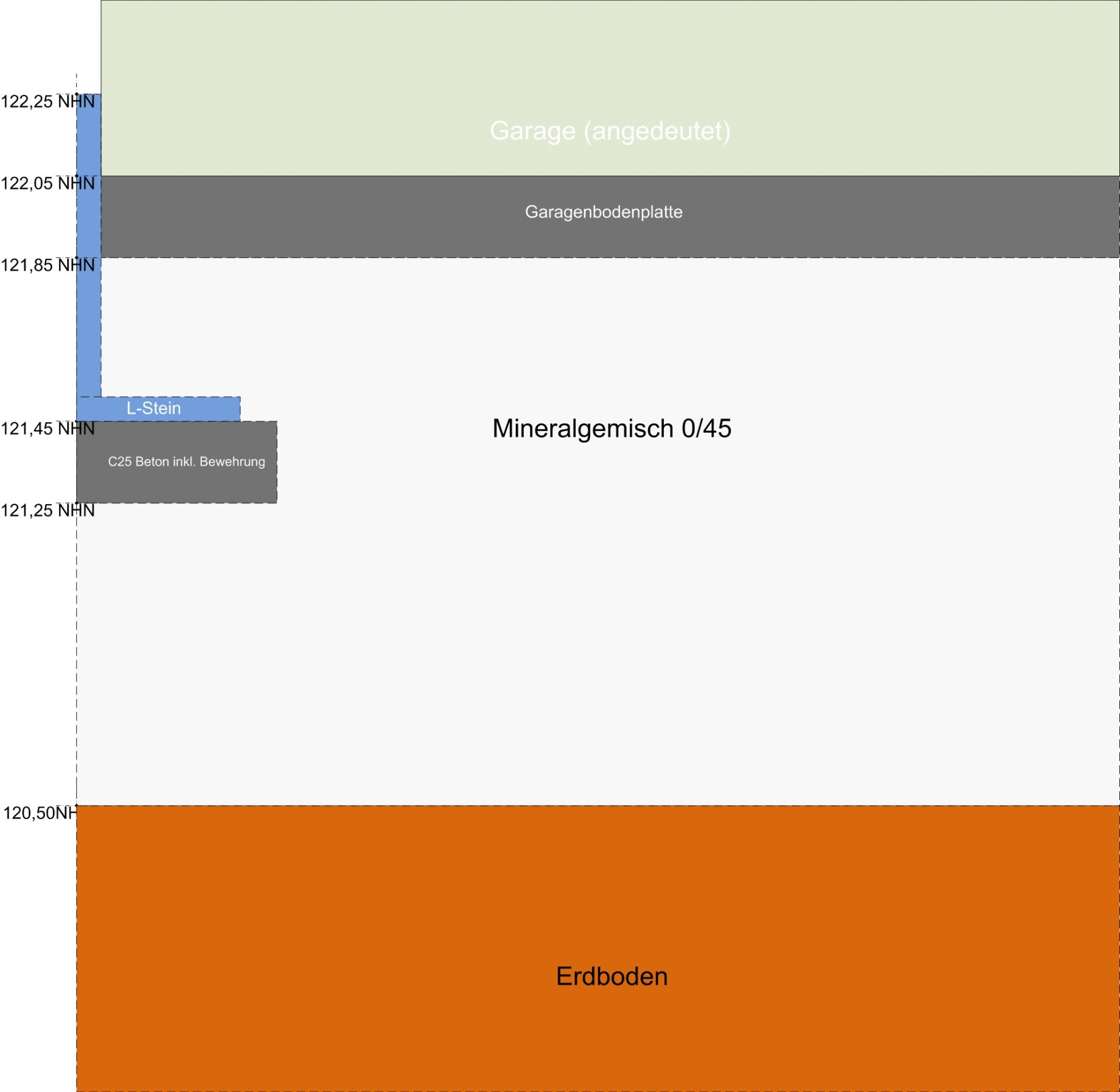Screen dimensions: 1120x1092
Task: Click 'C25 Beton inkl. Bewehrung' text
Action: 187,461
